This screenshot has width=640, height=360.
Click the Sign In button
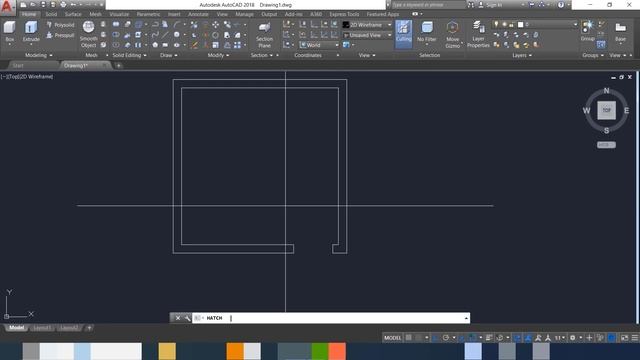(491, 5)
